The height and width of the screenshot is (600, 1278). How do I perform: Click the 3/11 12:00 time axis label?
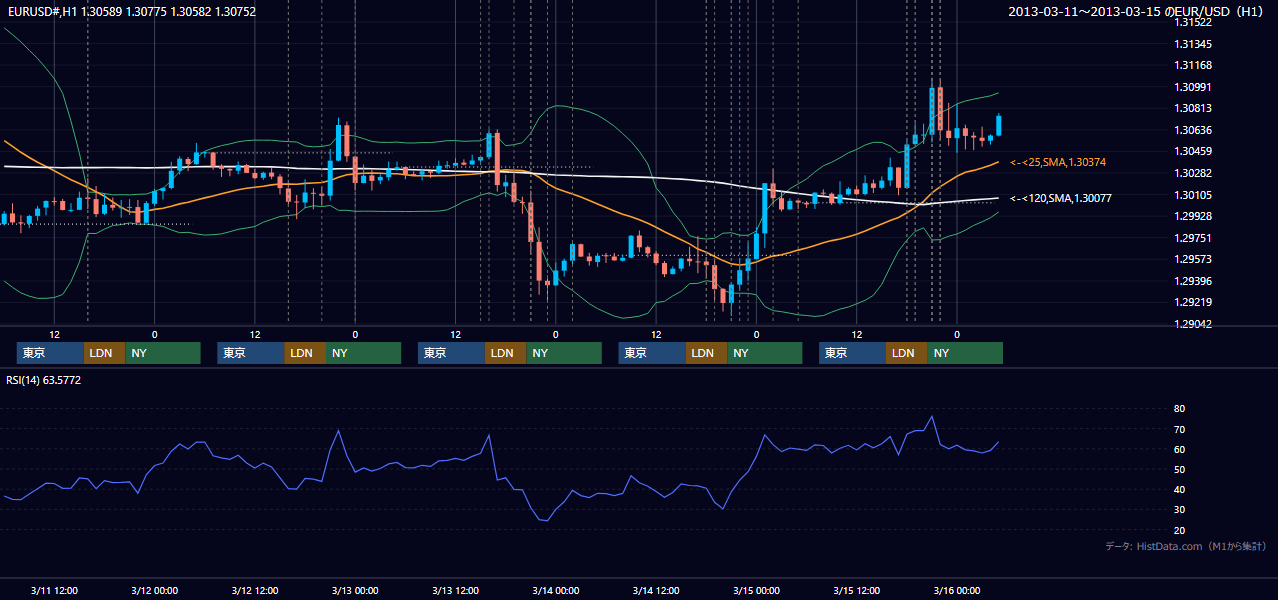coord(54,590)
